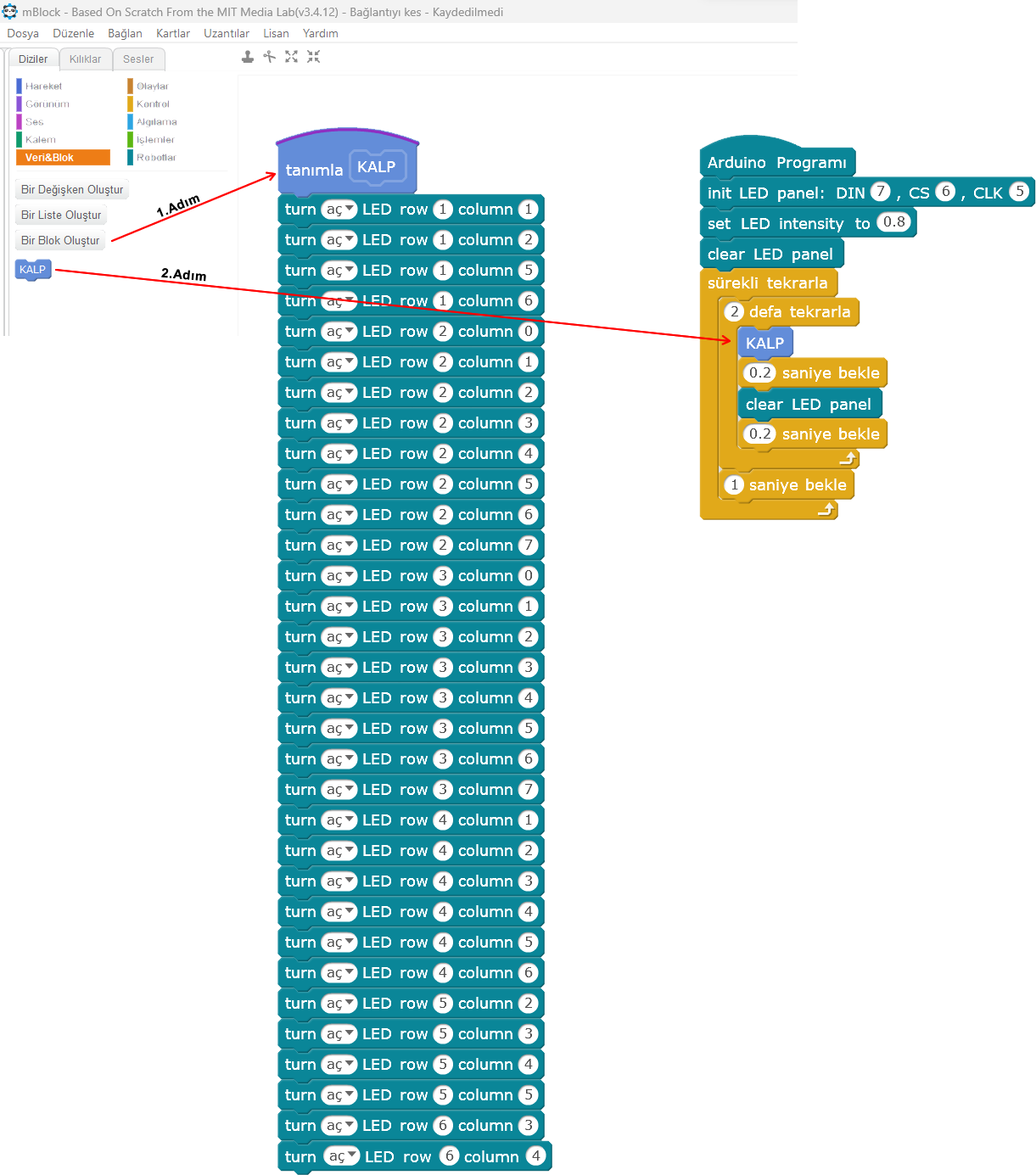
Task: Open the Uzantılar menu
Action: [x=227, y=34]
